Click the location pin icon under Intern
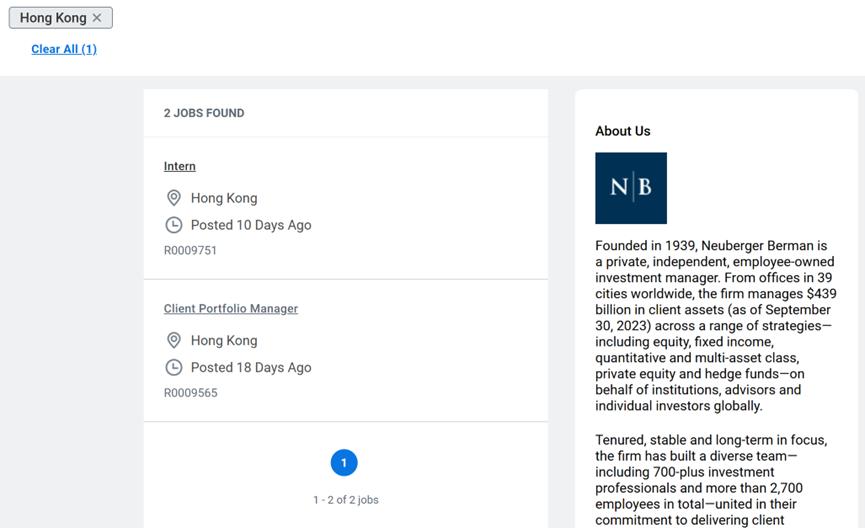The image size is (865, 528). coord(174,198)
